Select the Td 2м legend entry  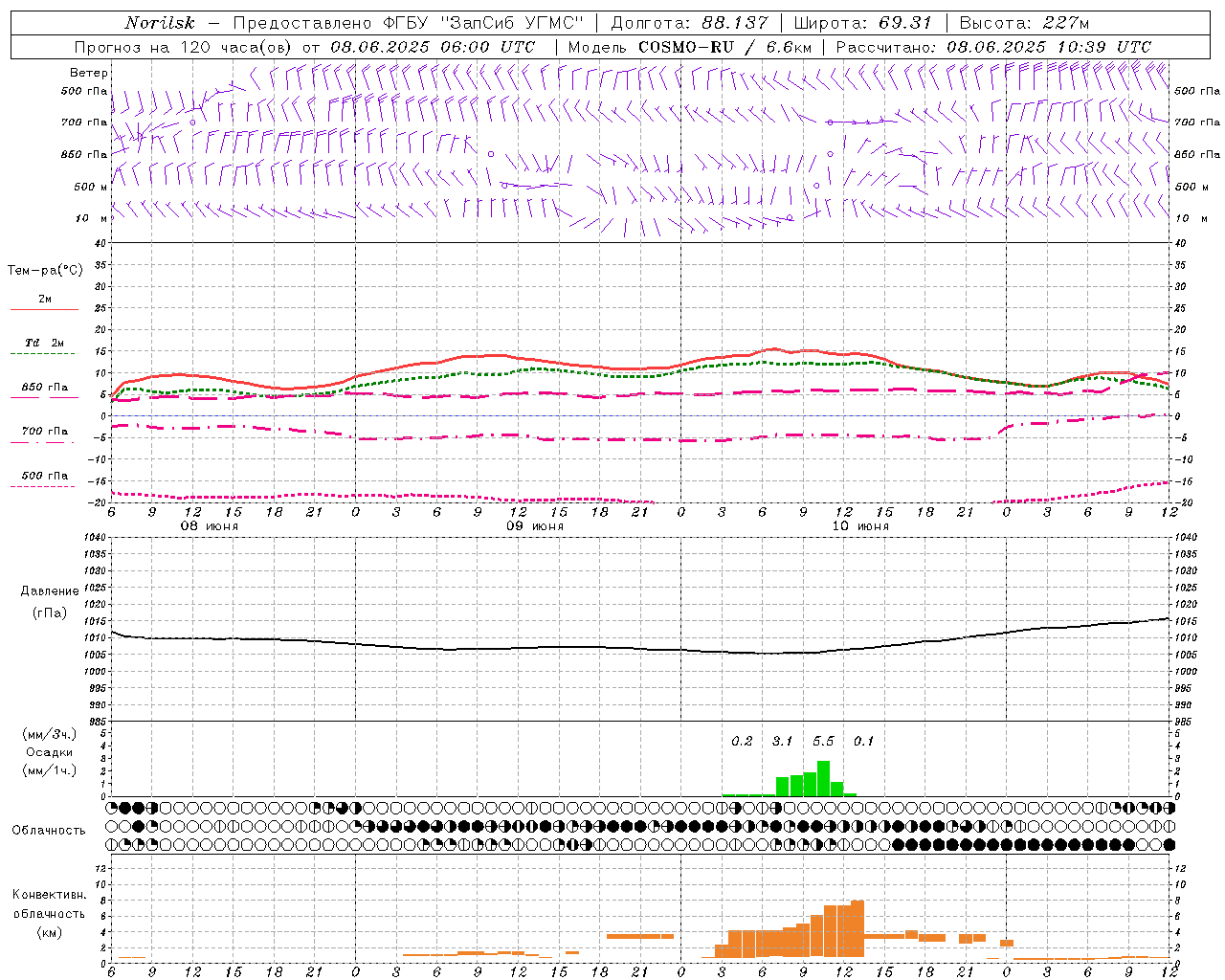click(x=45, y=343)
